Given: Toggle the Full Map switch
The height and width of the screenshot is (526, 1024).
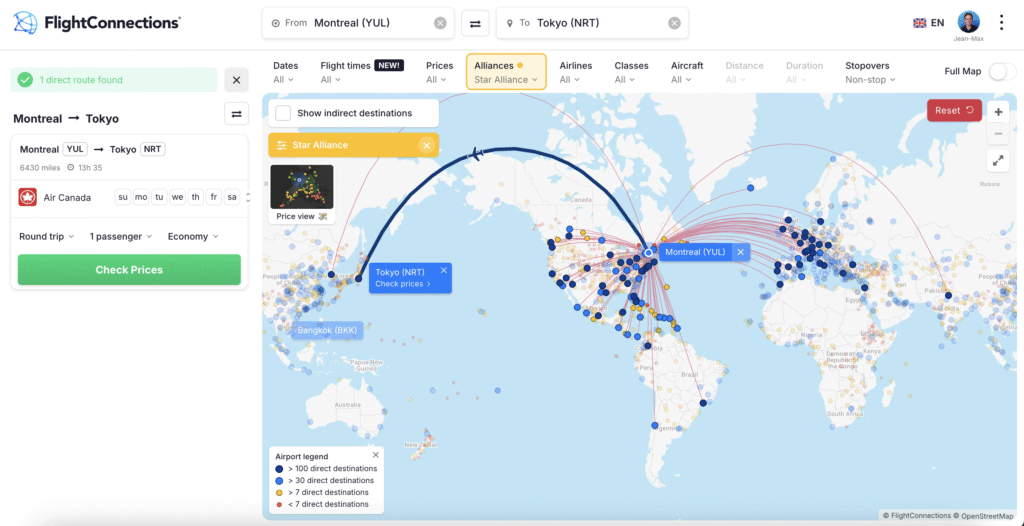Looking at the screenshot, I should pos(1001,72).
